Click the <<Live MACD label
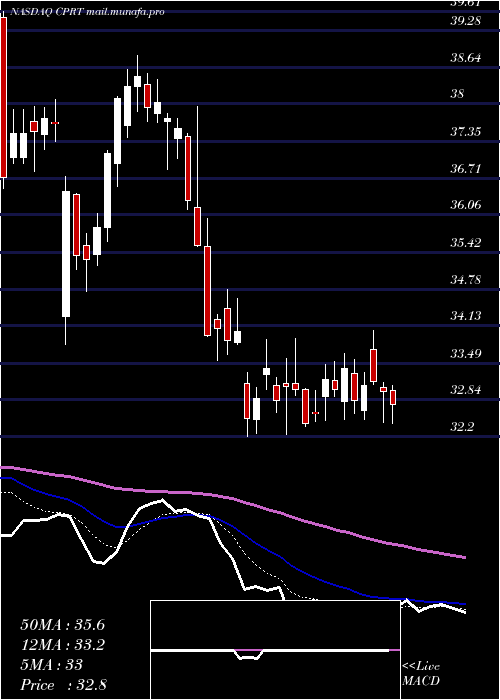The width and height of the screenshot is (500, 700). [421, 674]
